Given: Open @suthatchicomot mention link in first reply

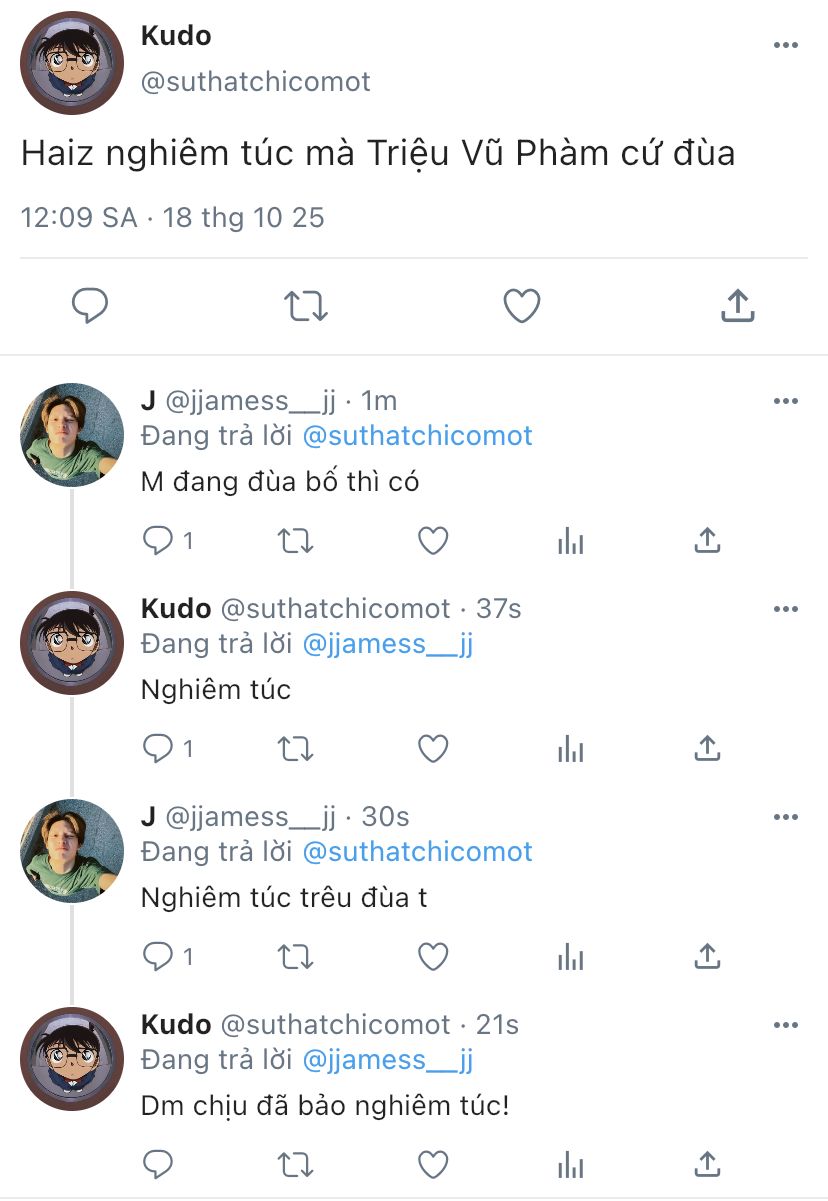Looking at the screenshot, I should [x=417, y=436].
